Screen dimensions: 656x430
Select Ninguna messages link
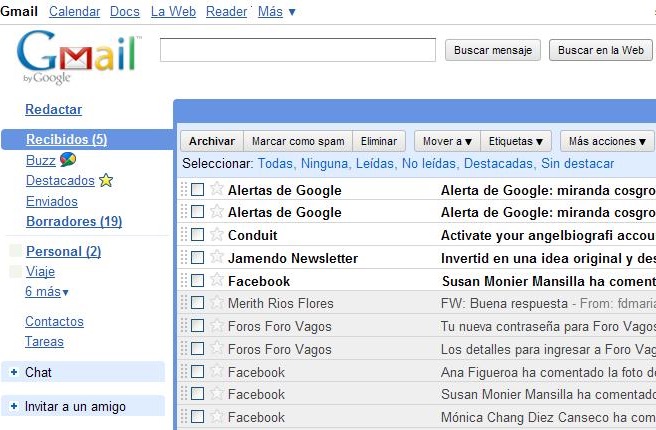coord(326,164)
